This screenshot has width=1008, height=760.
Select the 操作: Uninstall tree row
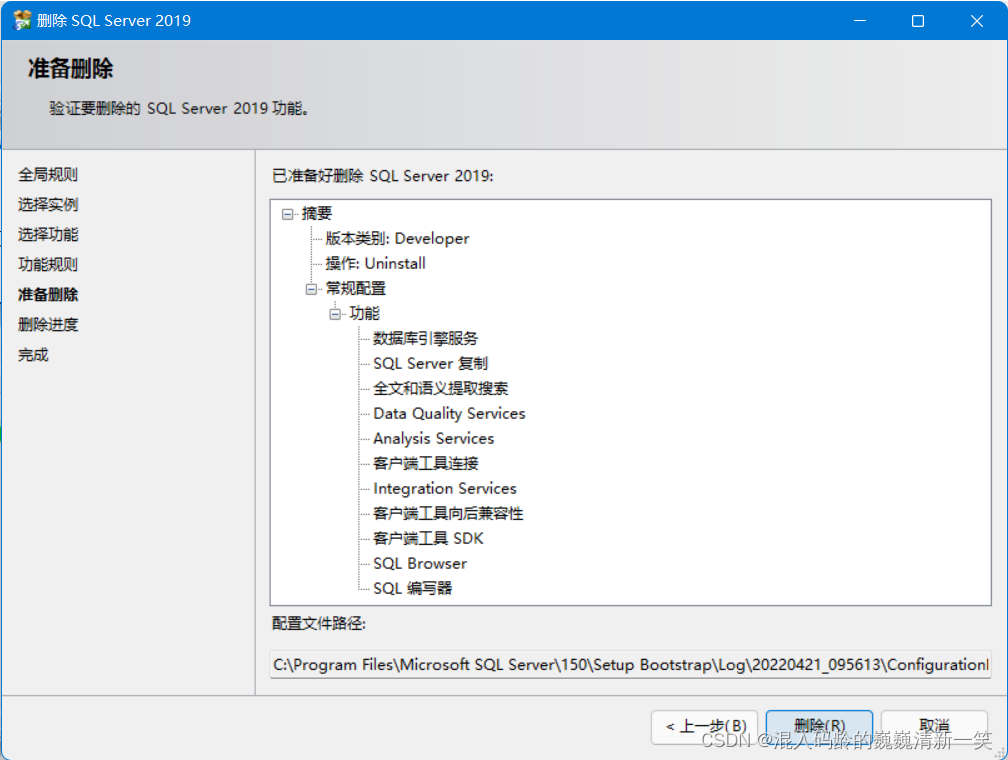click(375, 264)
